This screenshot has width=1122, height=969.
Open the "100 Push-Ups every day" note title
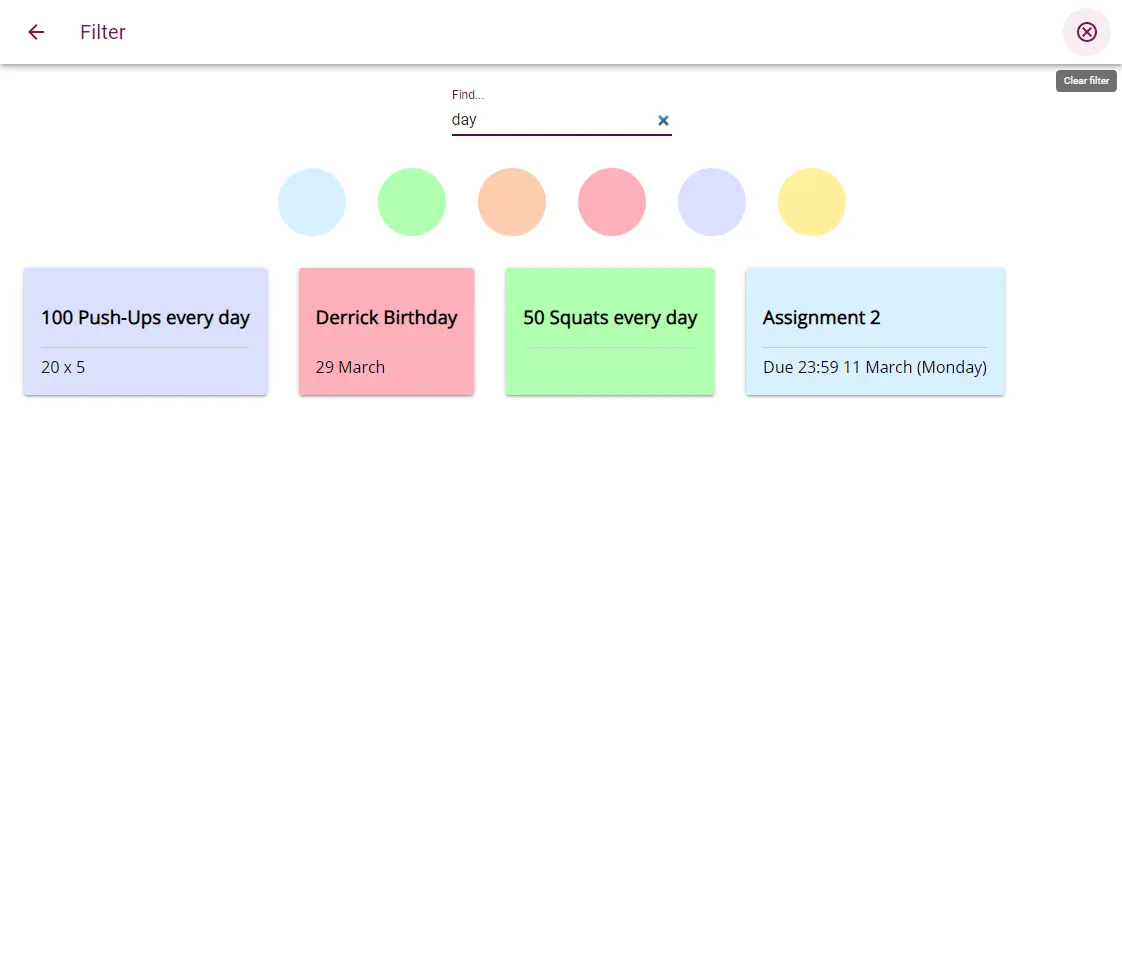point(145,318)
